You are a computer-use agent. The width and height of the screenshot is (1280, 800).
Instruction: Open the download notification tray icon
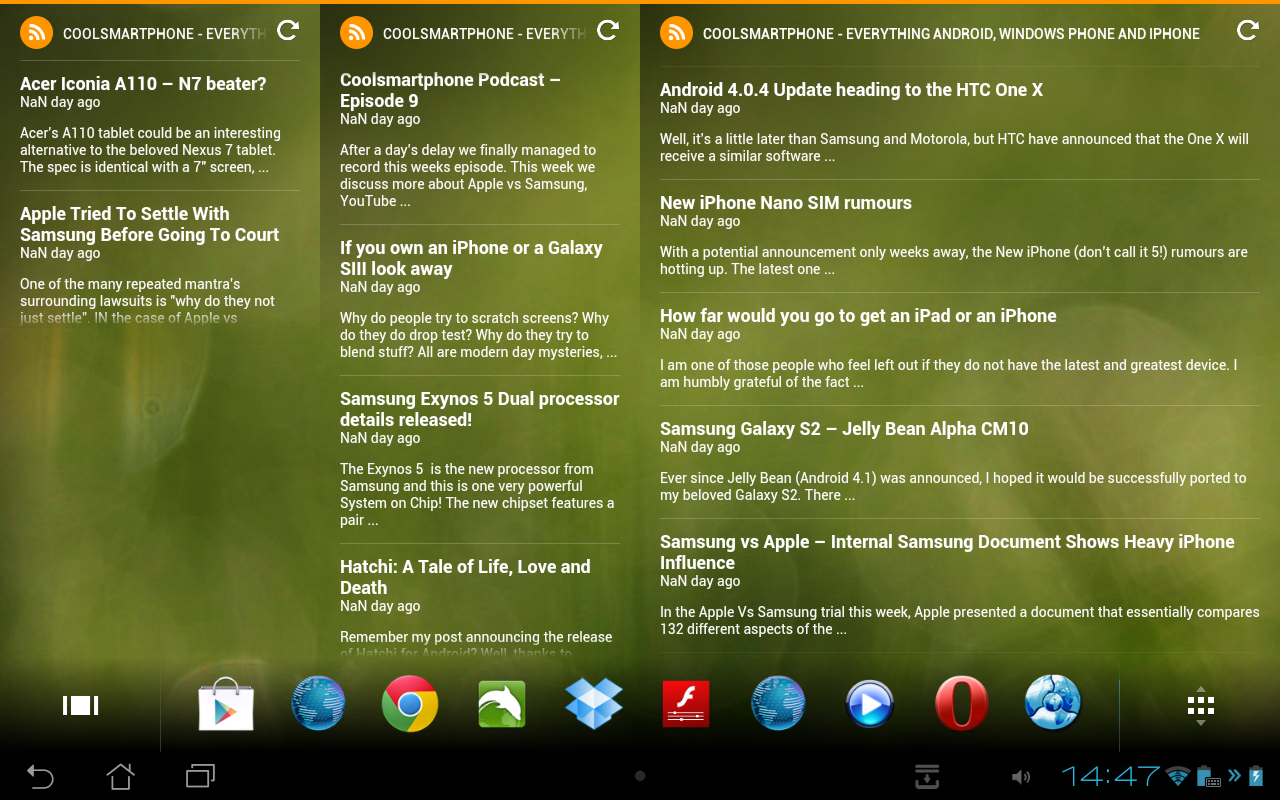pyautogui.click(x=927, y=776)
